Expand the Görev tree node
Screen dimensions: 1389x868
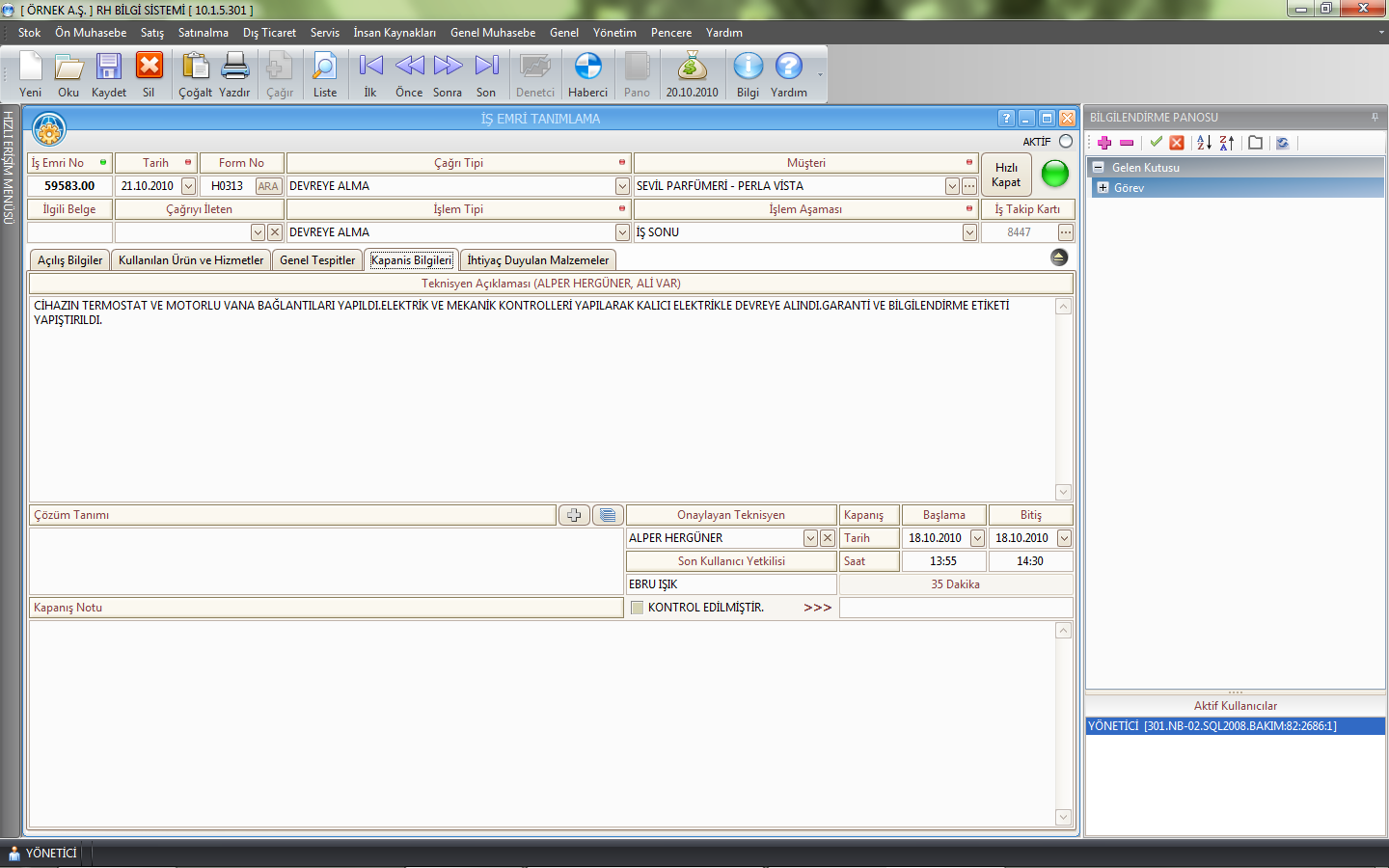pos(1103,188)
